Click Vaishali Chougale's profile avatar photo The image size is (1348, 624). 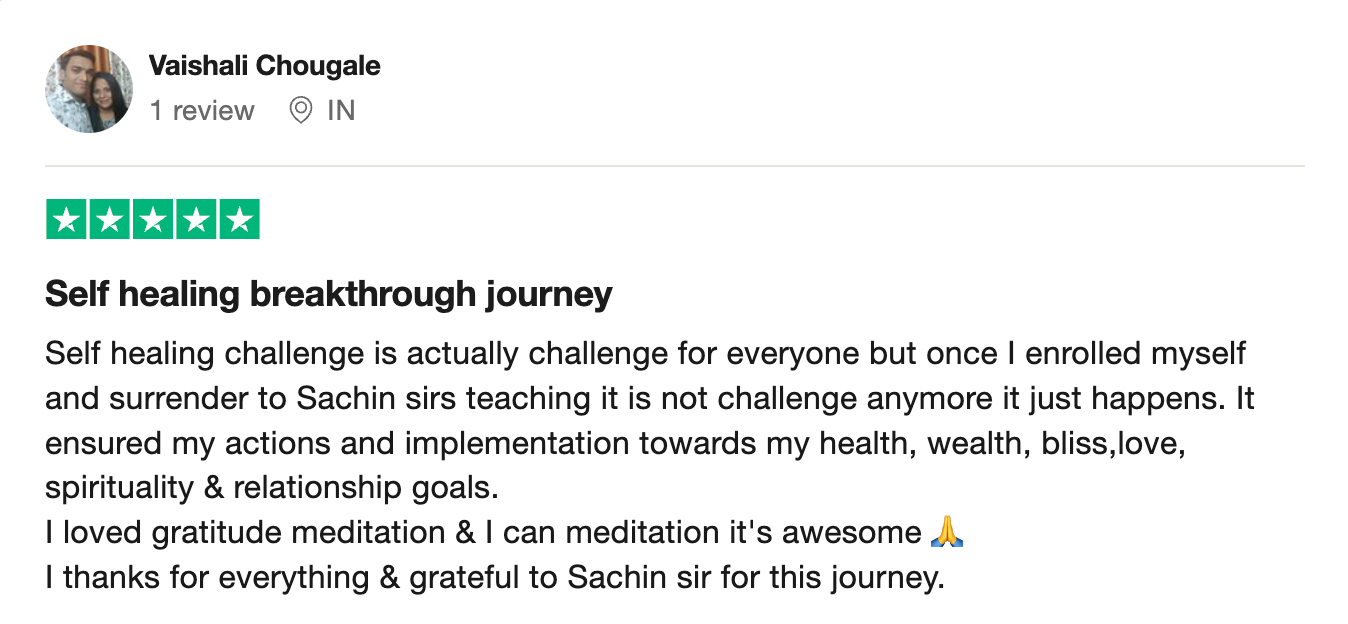pyautogui.click(x=89, y=89)
